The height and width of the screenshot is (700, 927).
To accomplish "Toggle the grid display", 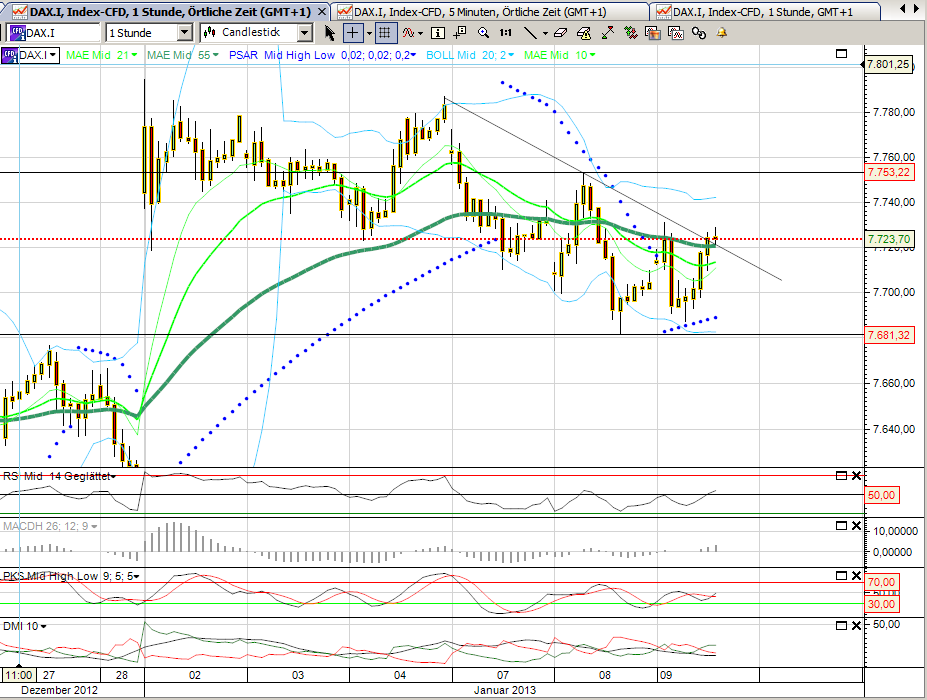I will [x=387, y=33].
